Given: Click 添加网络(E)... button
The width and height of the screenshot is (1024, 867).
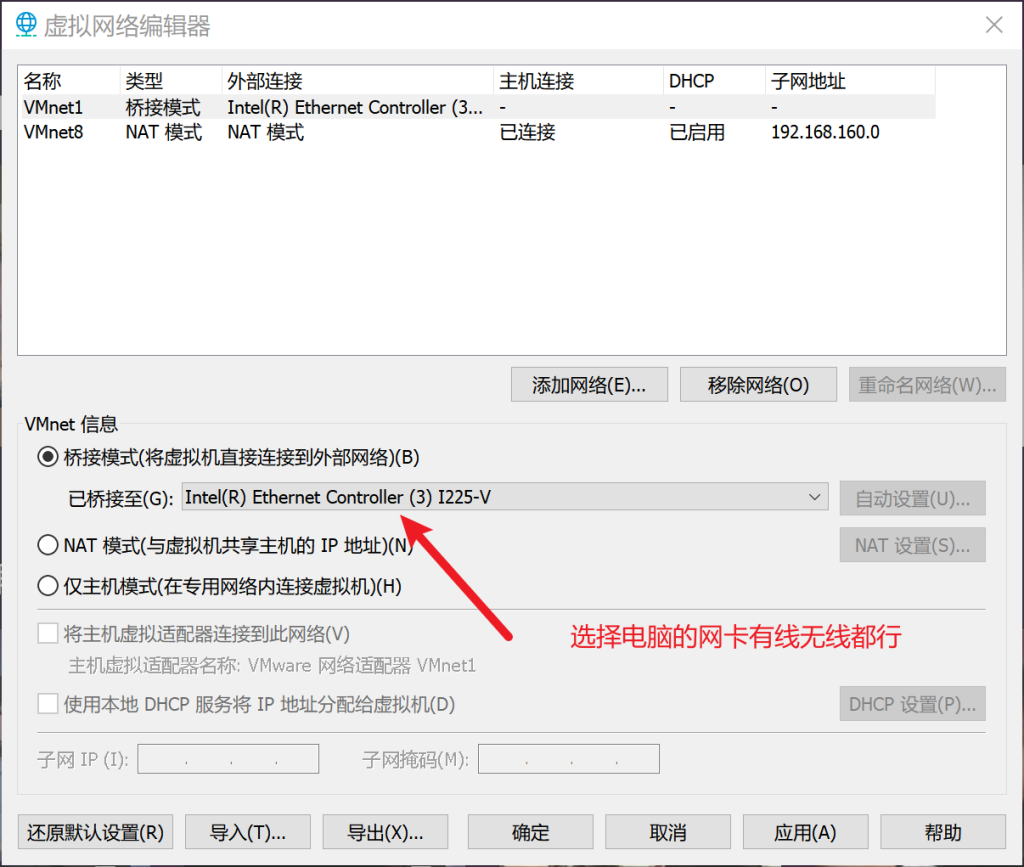Looking at the screenshot, I should (x=589, y=385).
